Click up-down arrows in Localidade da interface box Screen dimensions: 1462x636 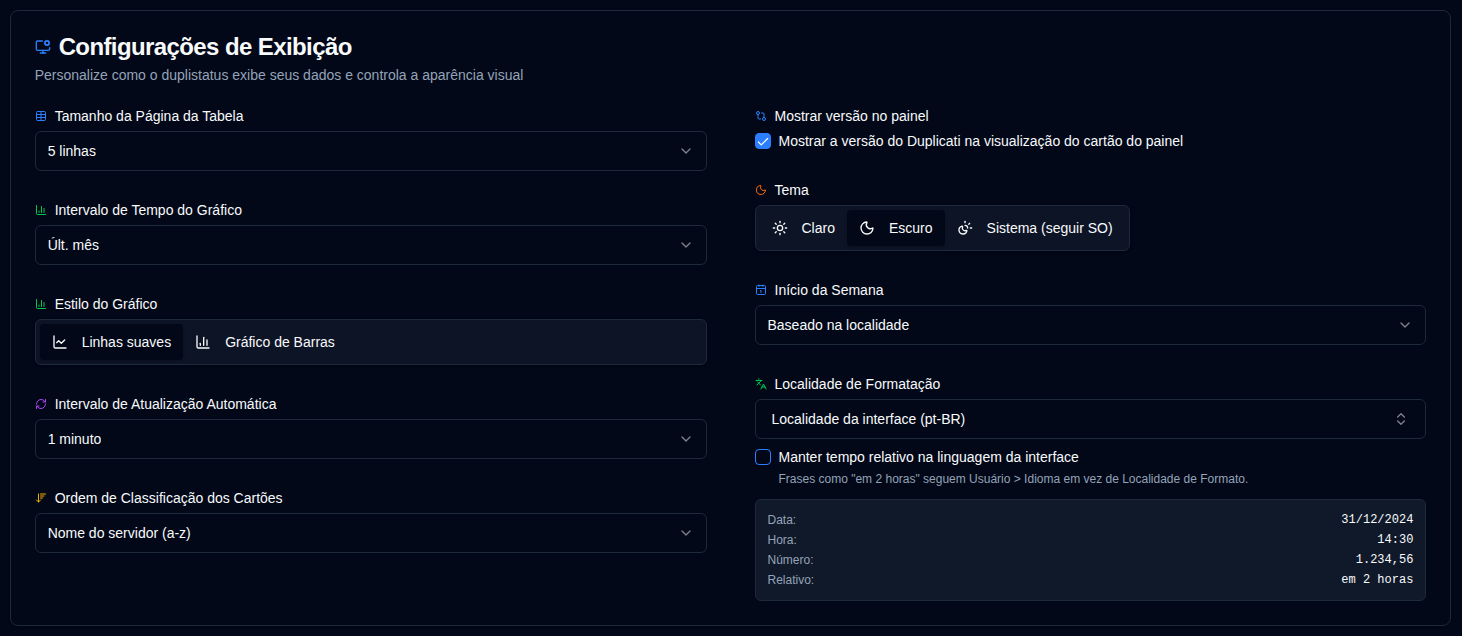[x=1401, y=419]
